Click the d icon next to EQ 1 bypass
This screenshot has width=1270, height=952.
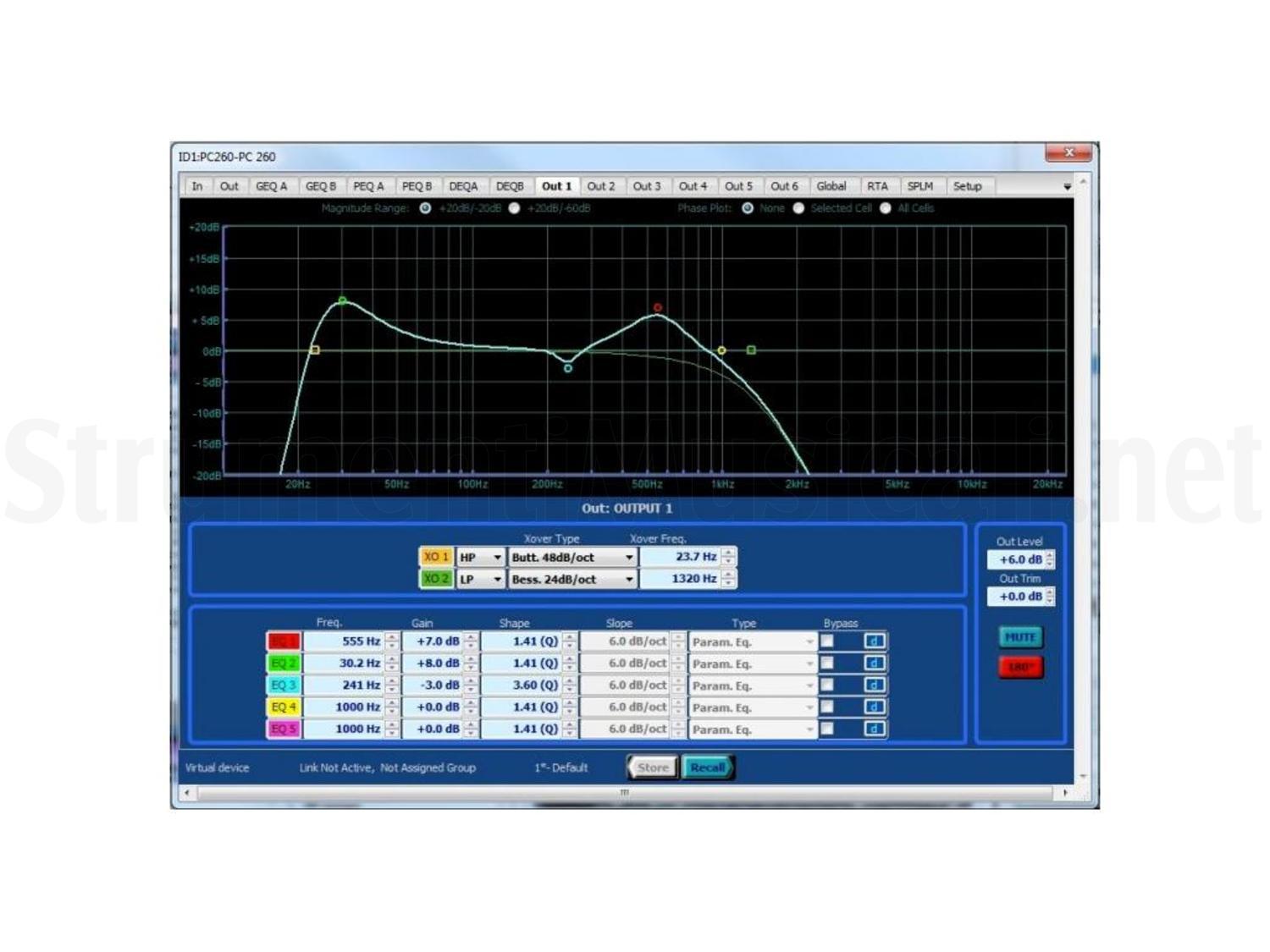point(873,641)
